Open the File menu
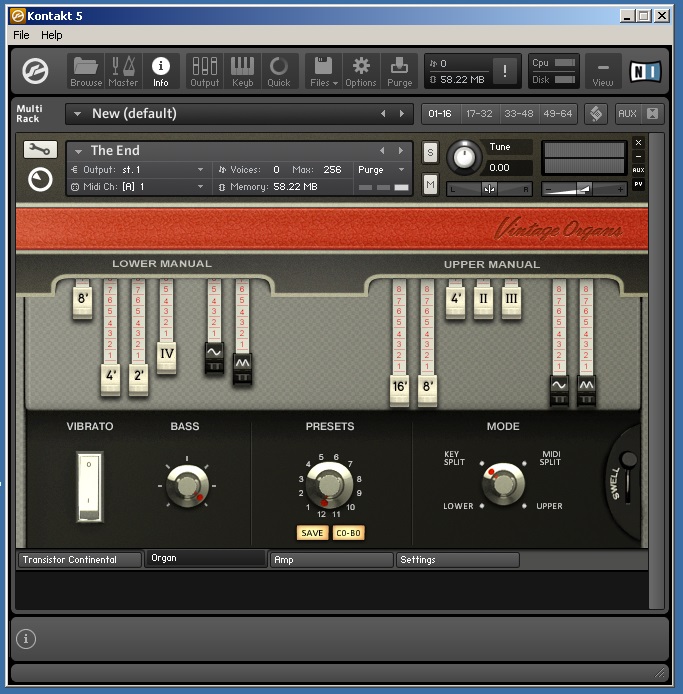 21,35
